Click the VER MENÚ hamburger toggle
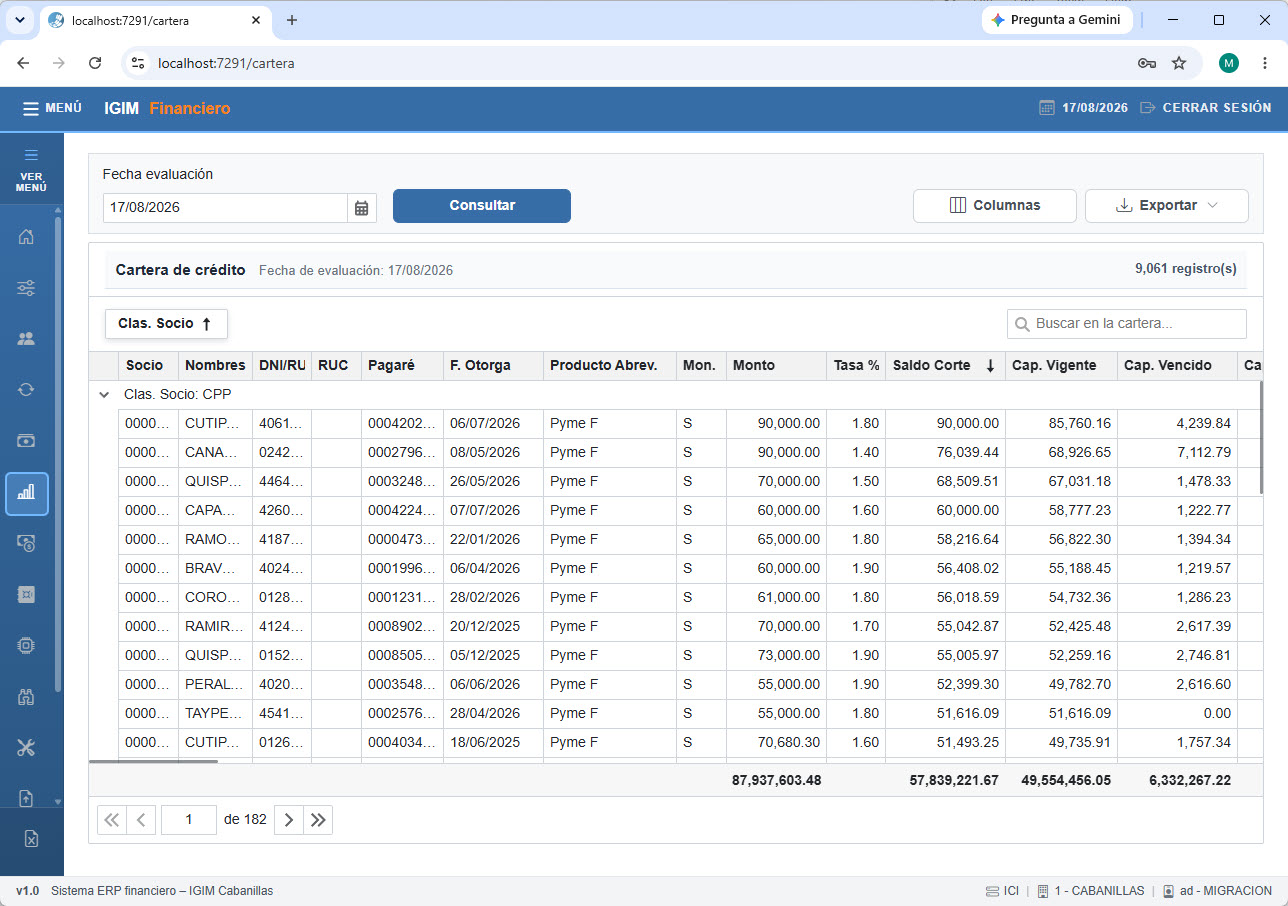The height and width of the screenshot is (906, 1288). [31, 170]
